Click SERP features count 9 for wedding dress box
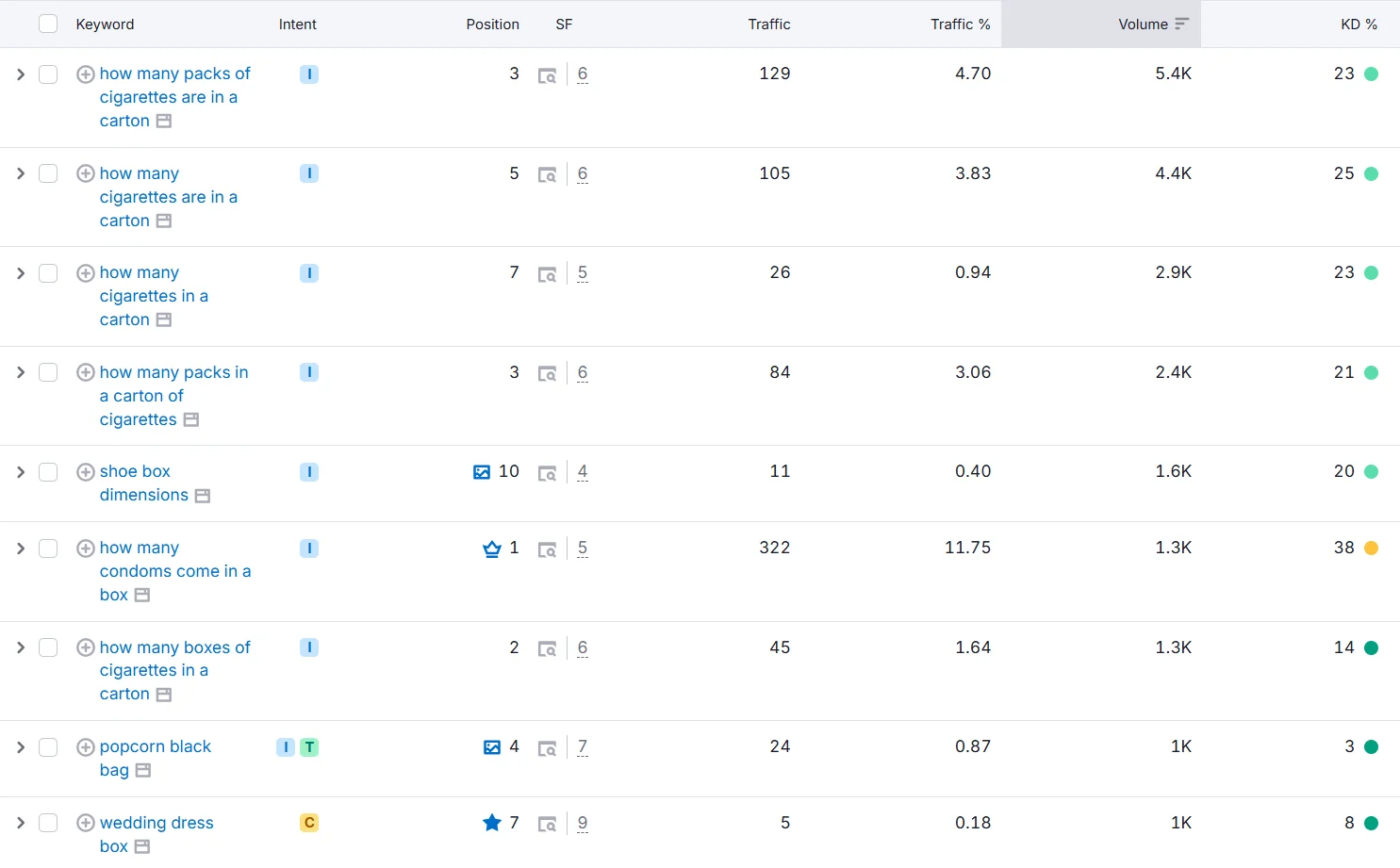 [x=583, y=823]
